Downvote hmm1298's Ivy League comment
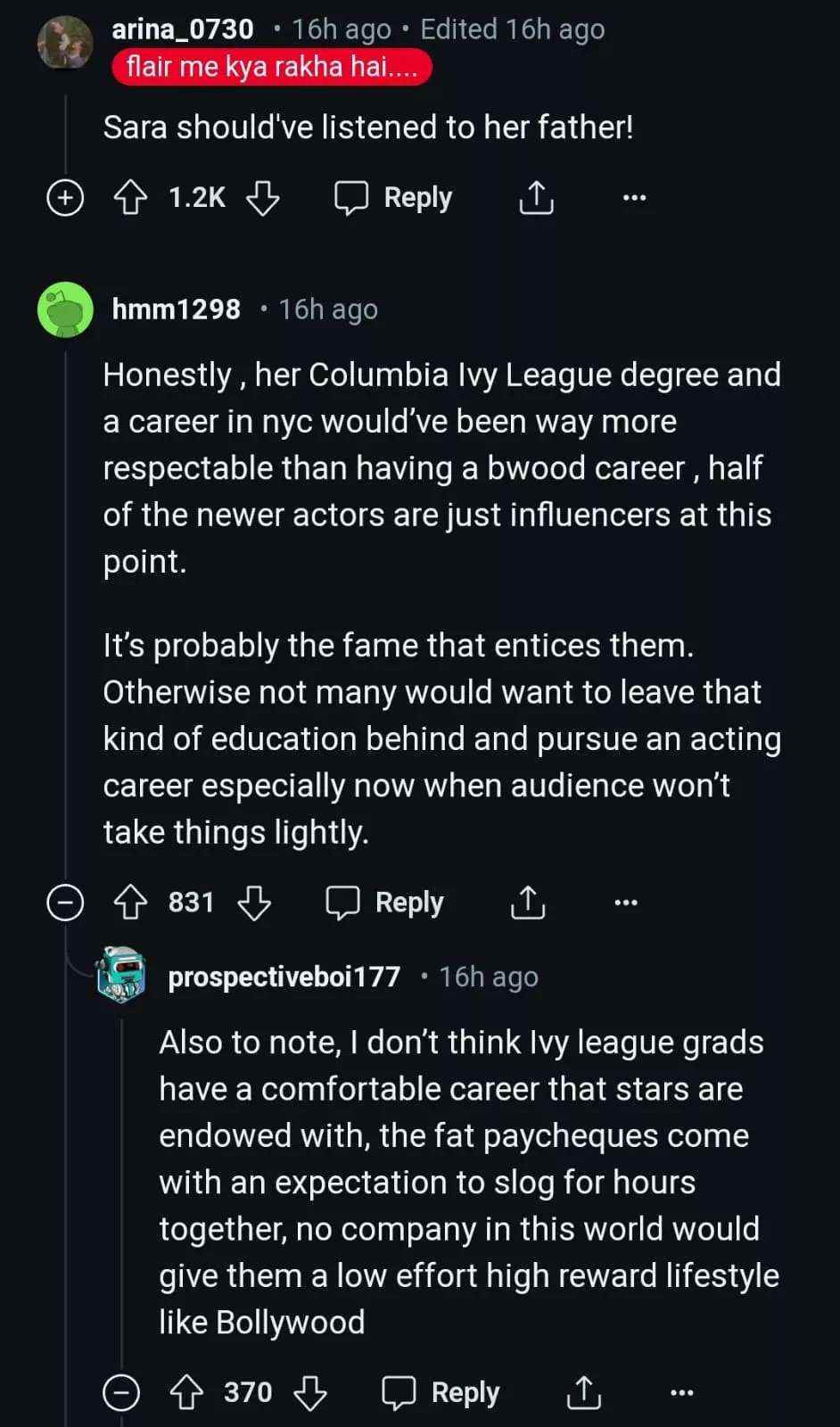The image size is (840, 1427). [254, 903]
